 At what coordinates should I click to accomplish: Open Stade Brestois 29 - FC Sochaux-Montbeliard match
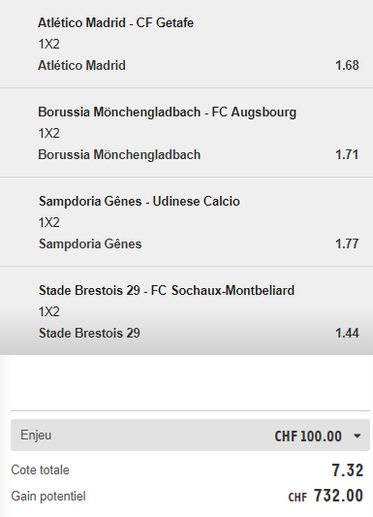(x=167, y=290)
